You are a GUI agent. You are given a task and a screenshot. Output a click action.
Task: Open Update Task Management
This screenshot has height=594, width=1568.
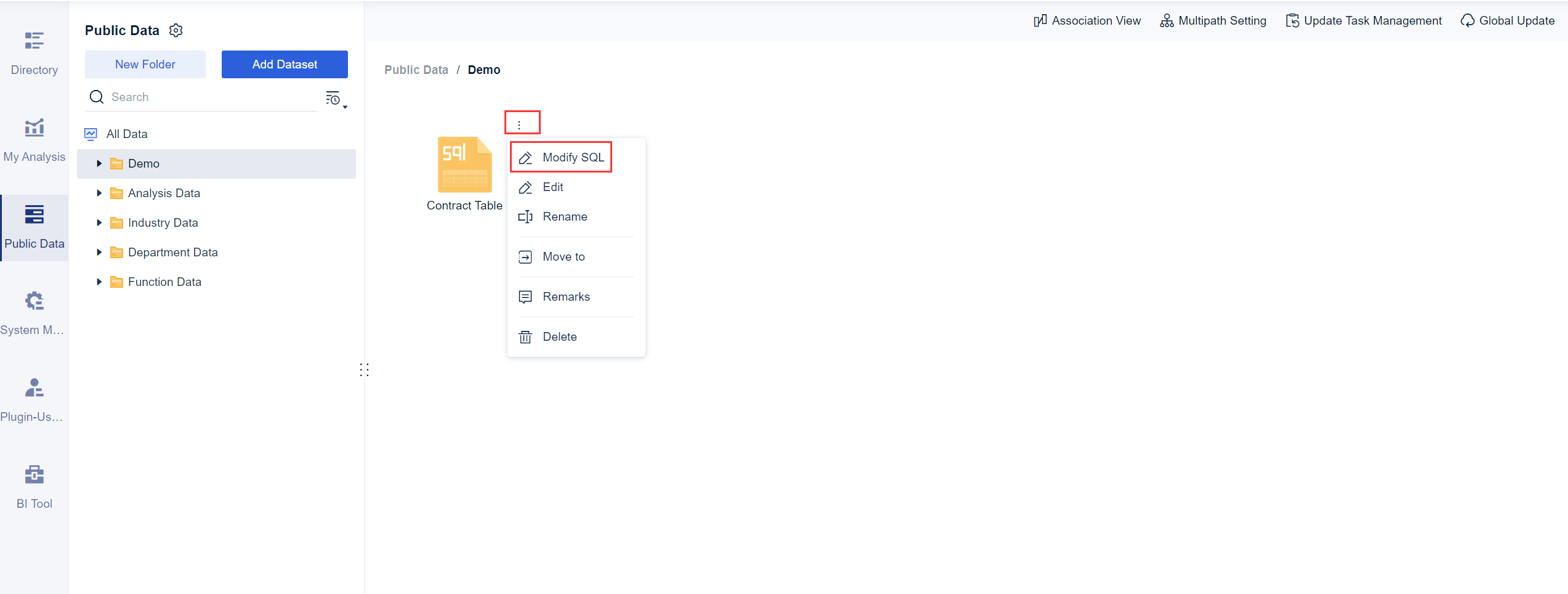(x=1363, y=20)
